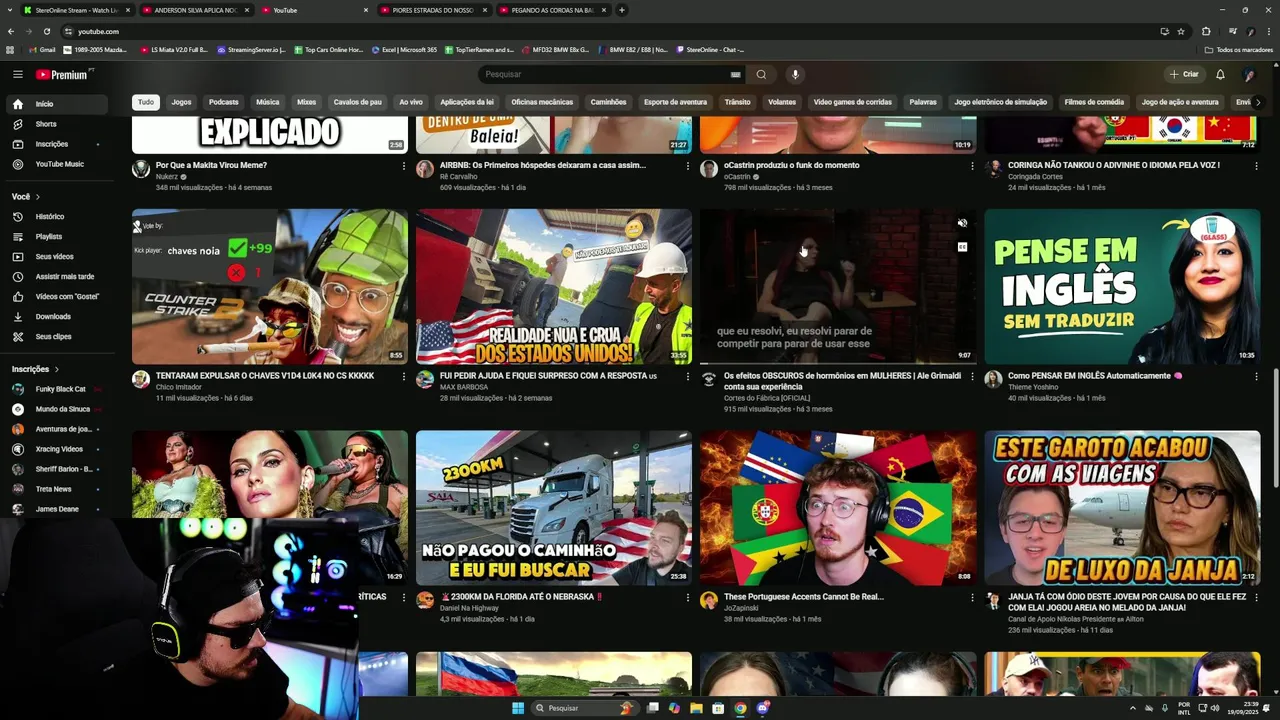Open the notifications bell
Image resolution: width=1280 pixels, height=720 pixels.
[1220, 74]
